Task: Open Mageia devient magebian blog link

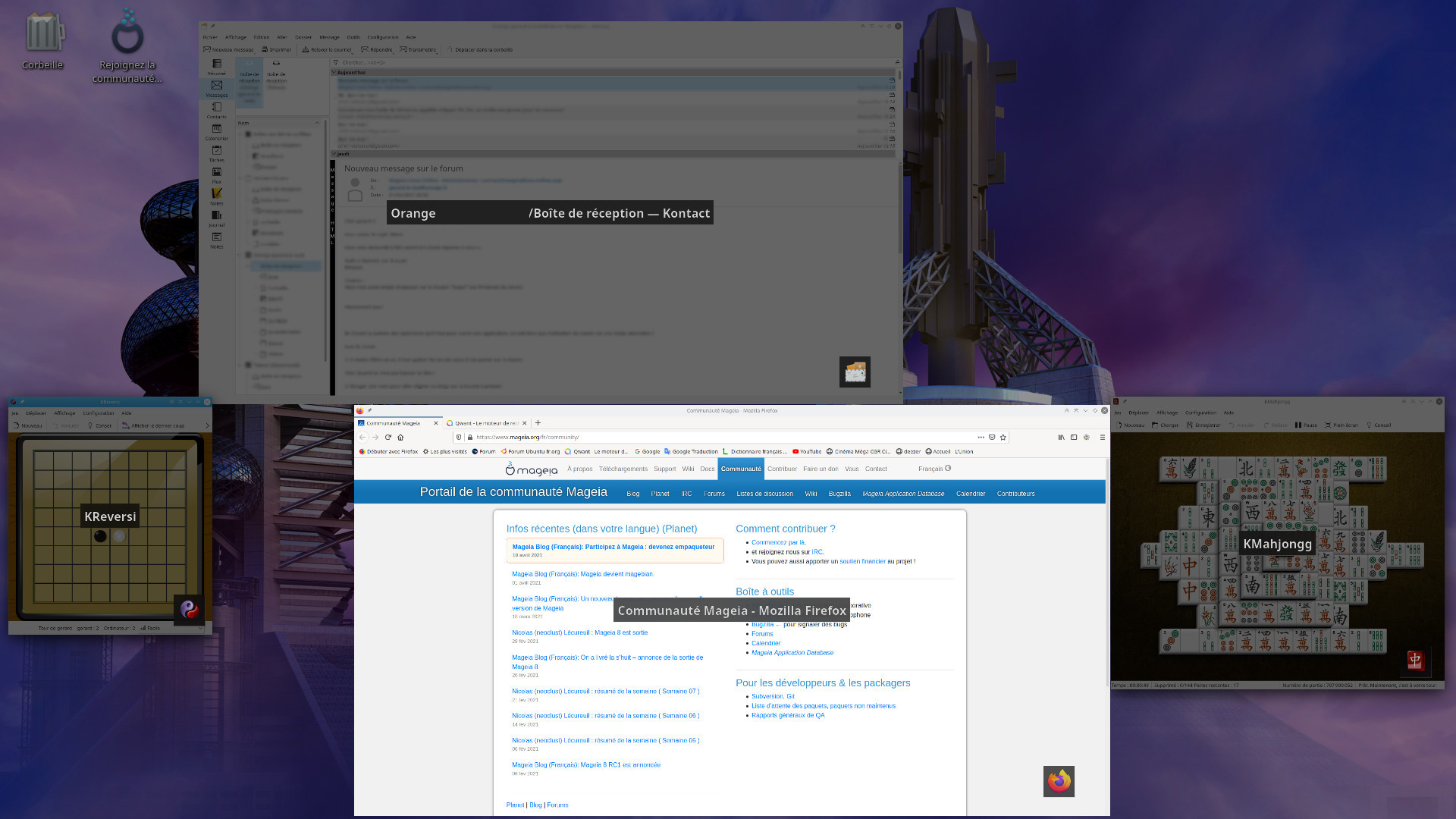Action: 583,575
